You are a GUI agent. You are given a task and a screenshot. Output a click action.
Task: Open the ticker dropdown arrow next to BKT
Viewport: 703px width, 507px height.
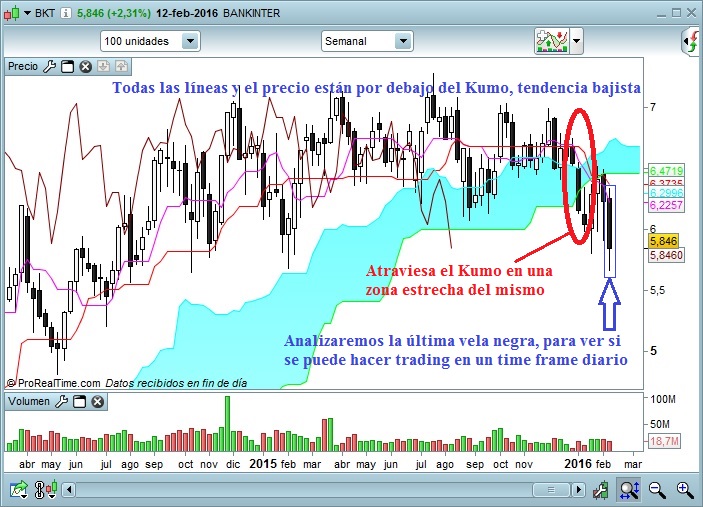point(27,13)
